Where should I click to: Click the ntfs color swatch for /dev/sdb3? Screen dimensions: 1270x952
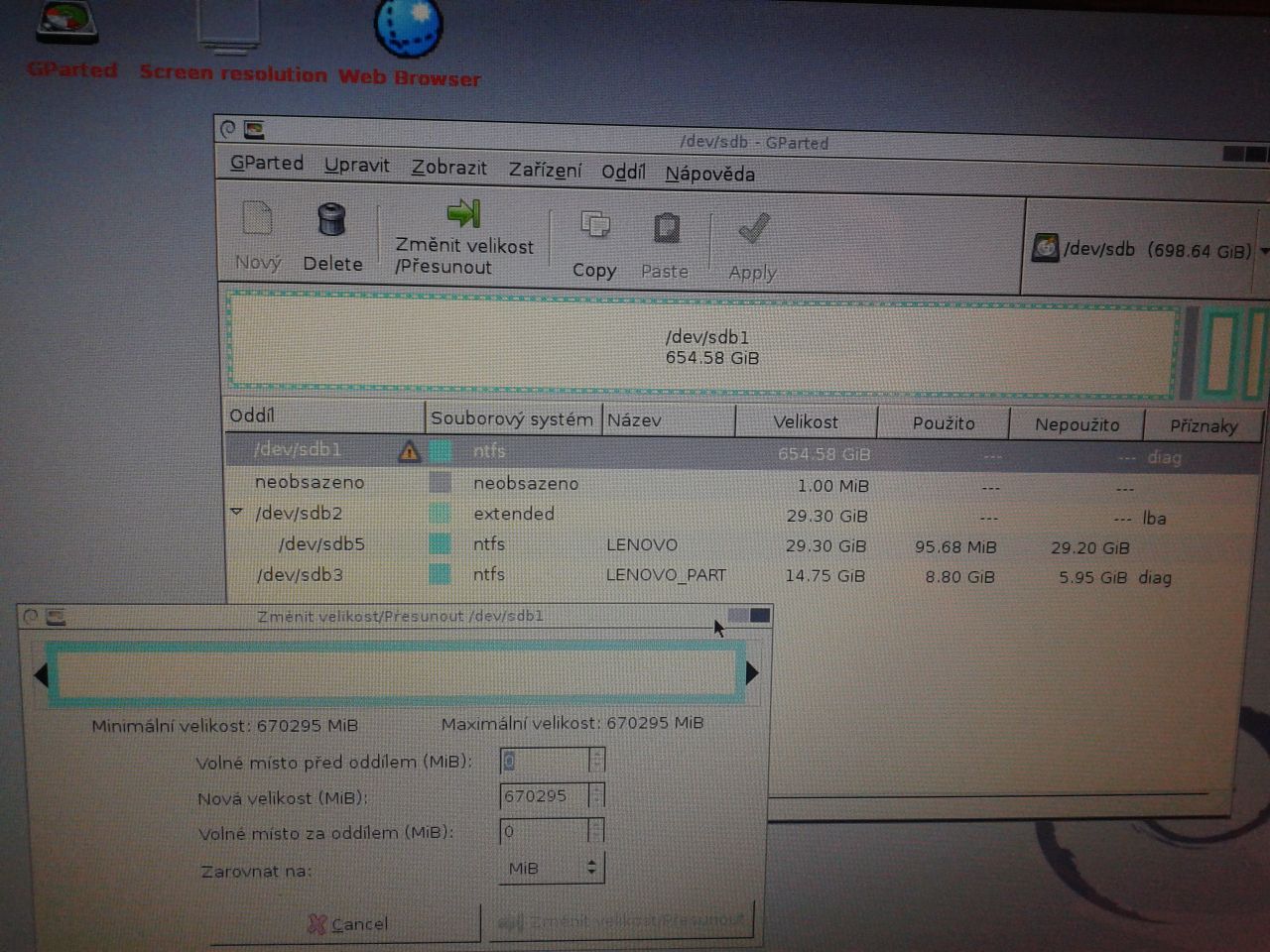[x=440, y=574]
